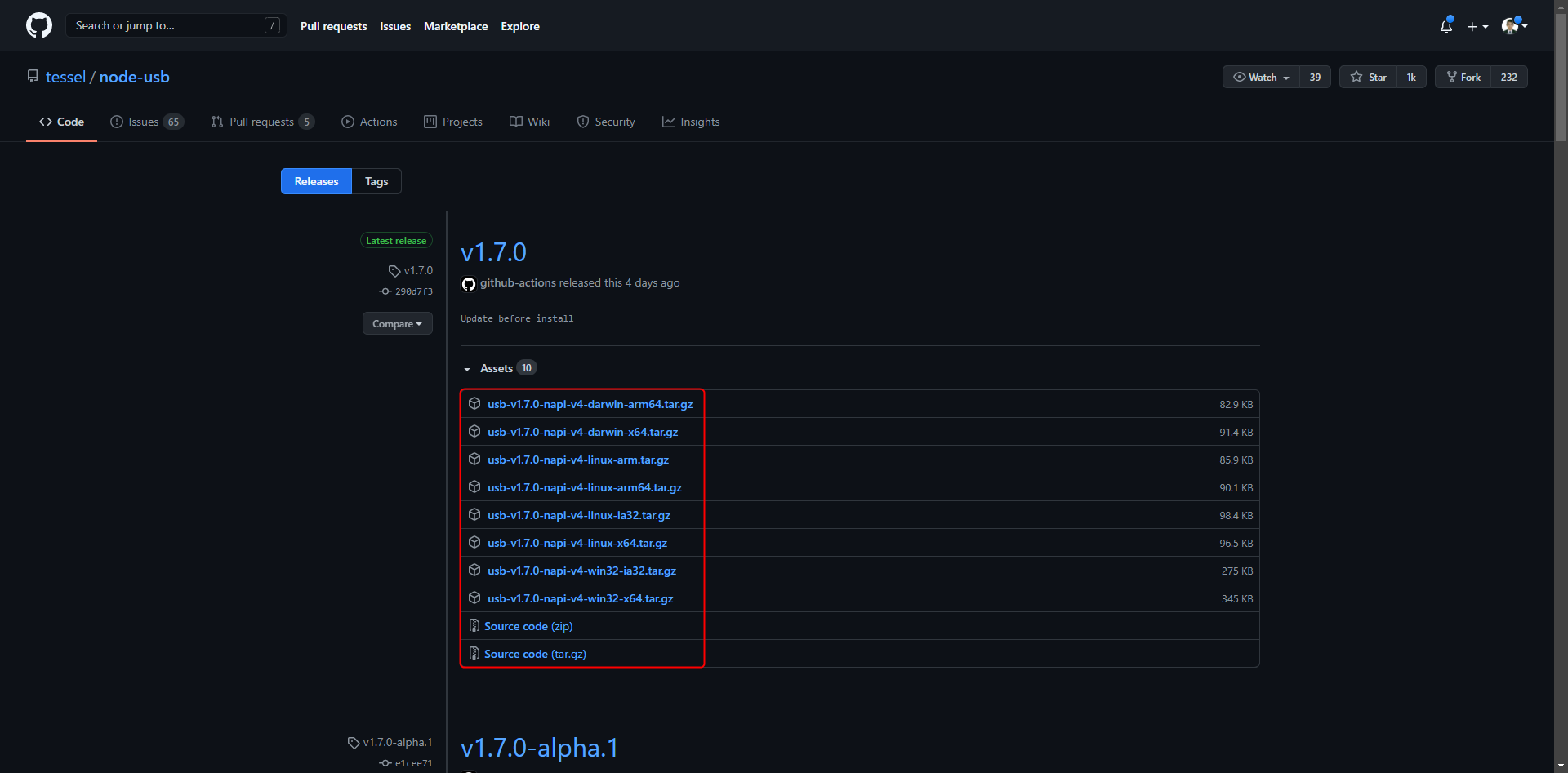Screen dimensions: 1568x773
Task: Open the GitHub home logo
Action: coord(39,25)
